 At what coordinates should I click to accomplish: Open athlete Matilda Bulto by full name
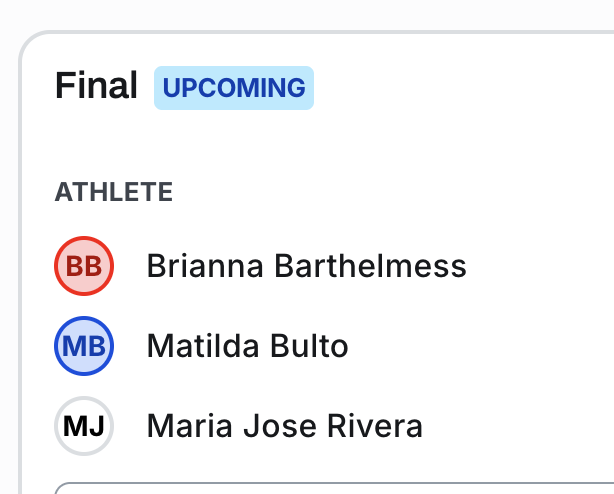click(247, 346)
